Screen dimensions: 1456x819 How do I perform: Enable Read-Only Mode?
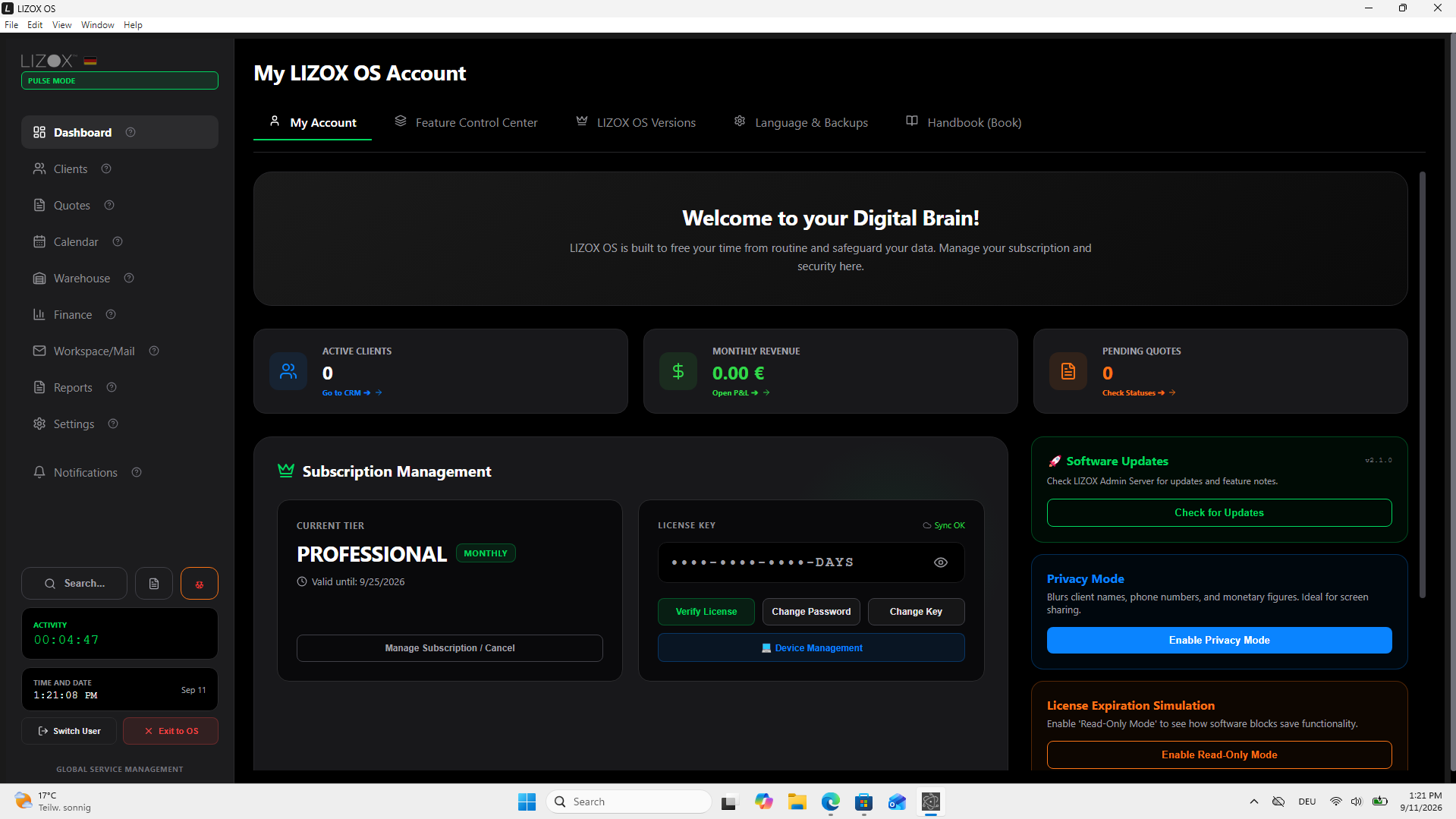1219,754
